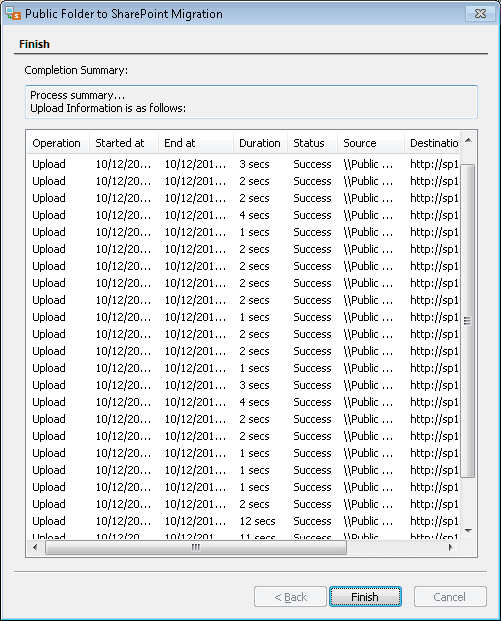Click the horizontal scrollbar right arrow
Screen dimensions: 501x621
tap(450, 547)
